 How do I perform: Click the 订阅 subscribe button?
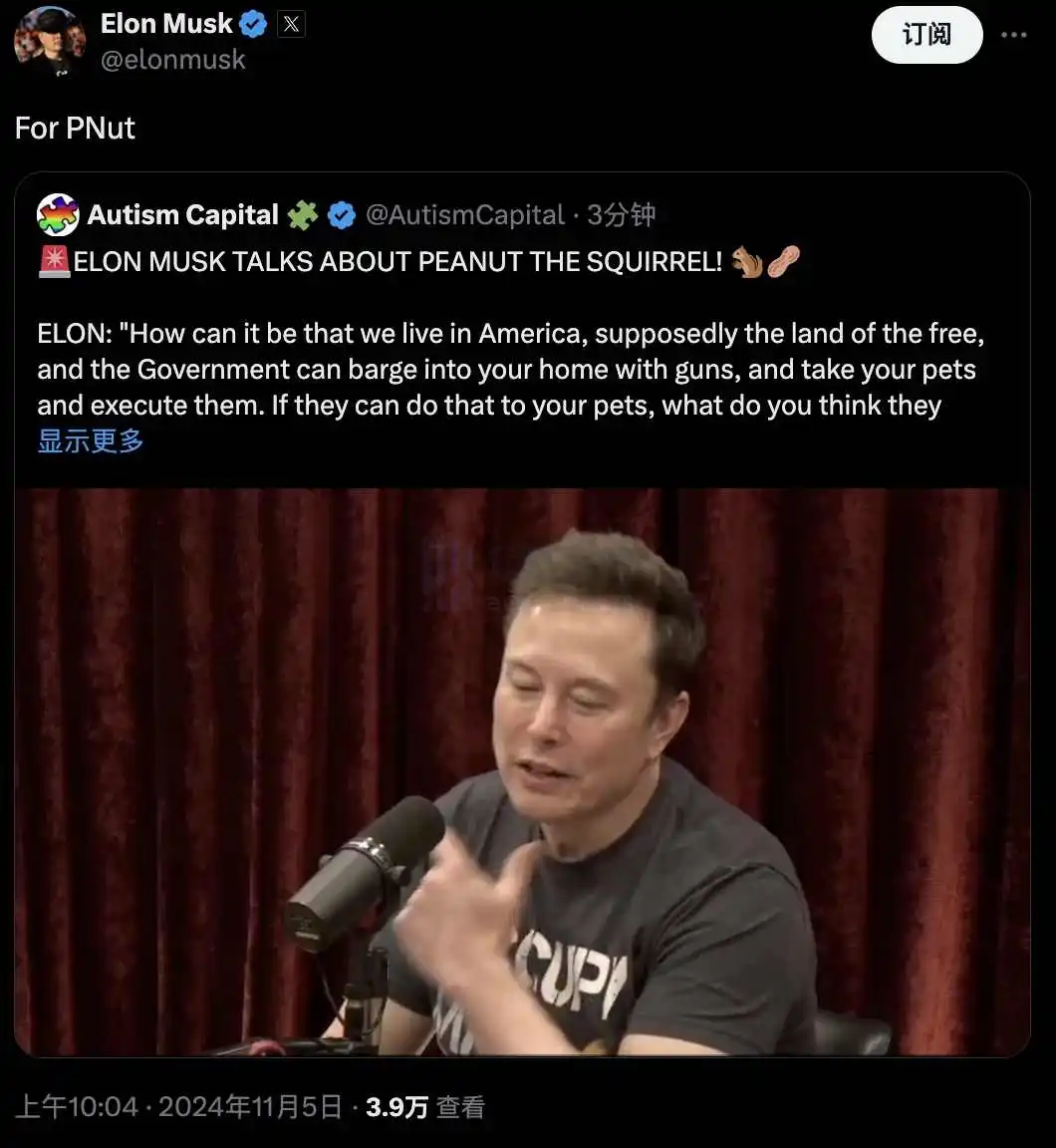click(x=926, y=35)
